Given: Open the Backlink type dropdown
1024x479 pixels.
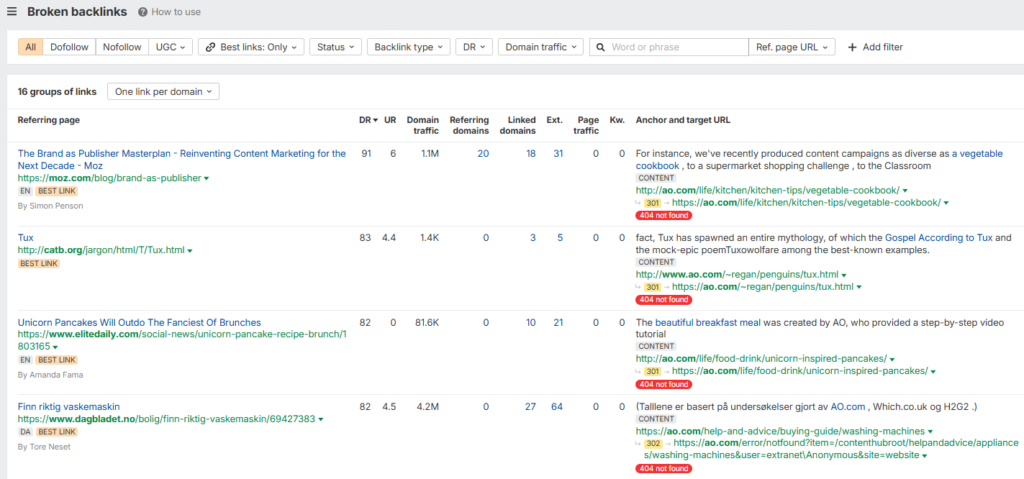Looking at the screenshot, I should point(408,47).
